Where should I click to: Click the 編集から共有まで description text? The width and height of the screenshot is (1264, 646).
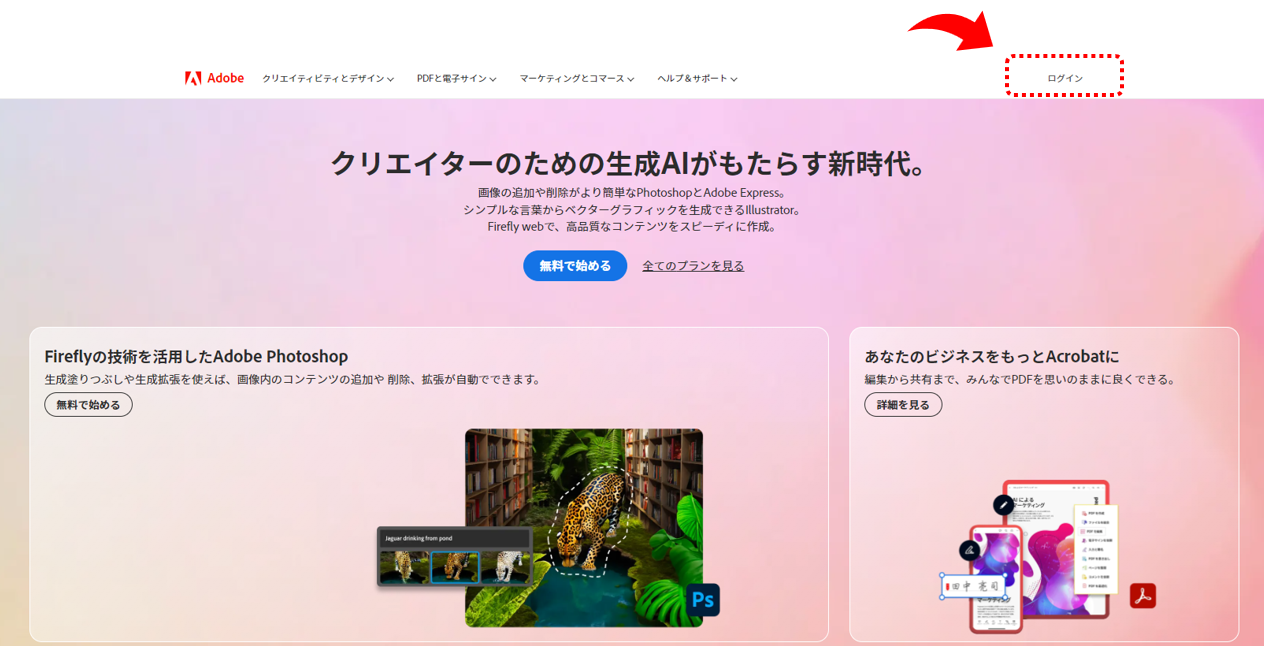1020,379
